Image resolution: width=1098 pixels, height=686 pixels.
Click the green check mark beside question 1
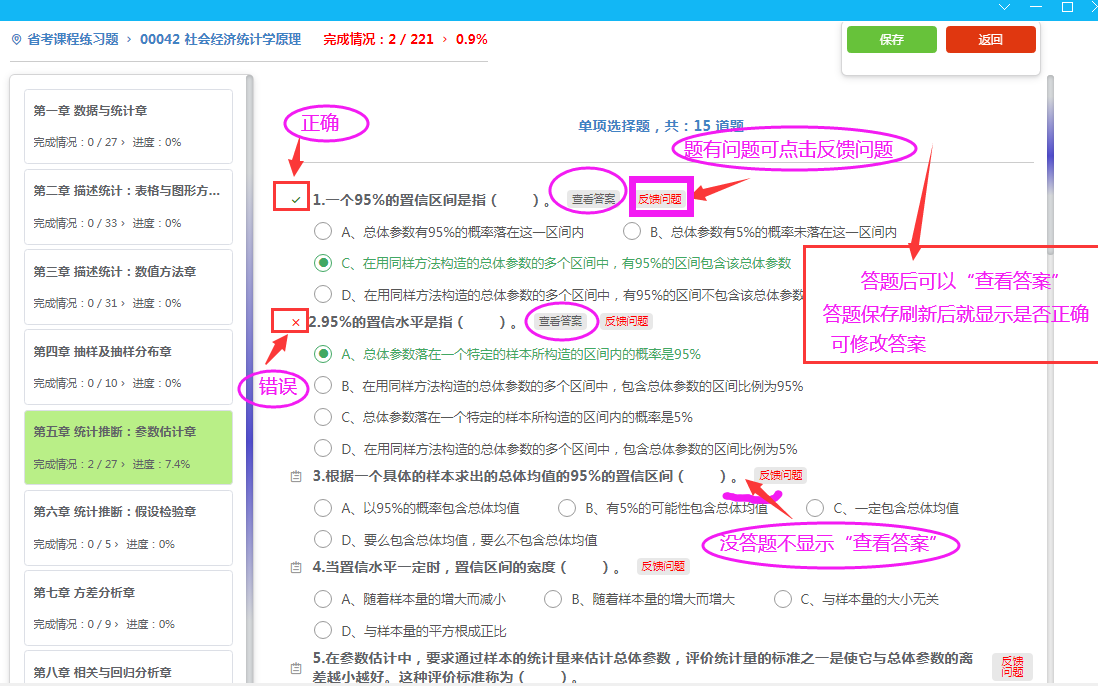pyautogui.click(x=296, y=200)
